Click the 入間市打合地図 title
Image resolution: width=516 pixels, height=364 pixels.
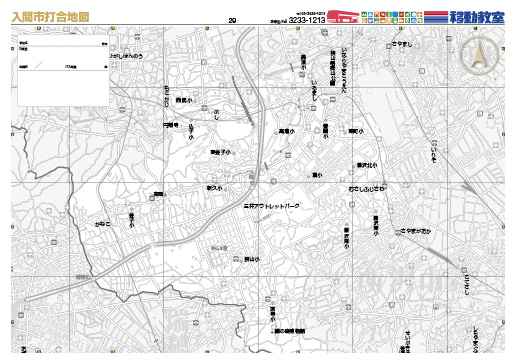51,17
